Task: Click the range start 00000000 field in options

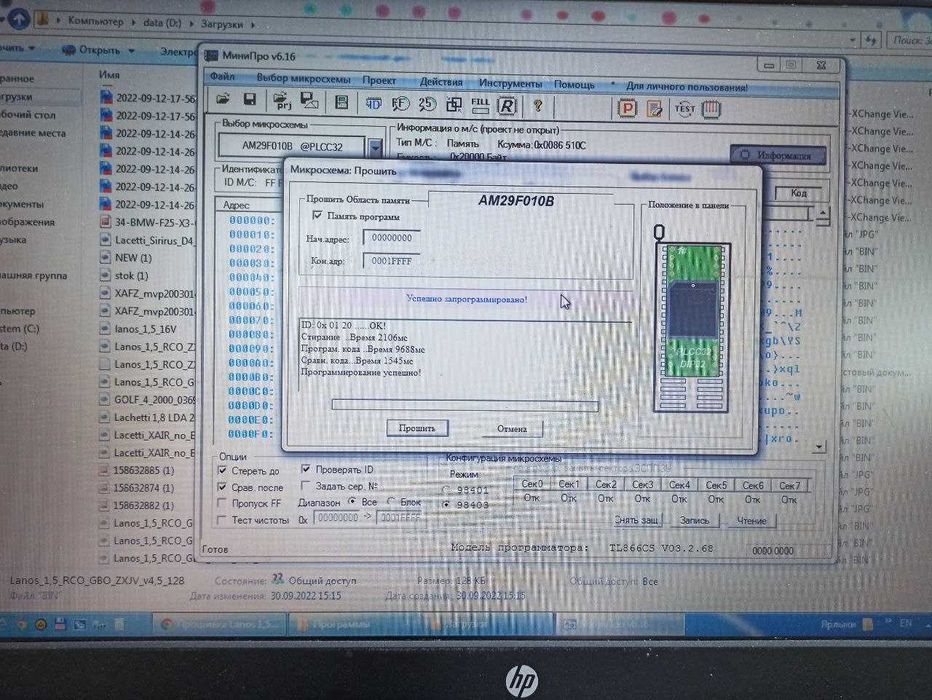Action: (x=338, y=518)
